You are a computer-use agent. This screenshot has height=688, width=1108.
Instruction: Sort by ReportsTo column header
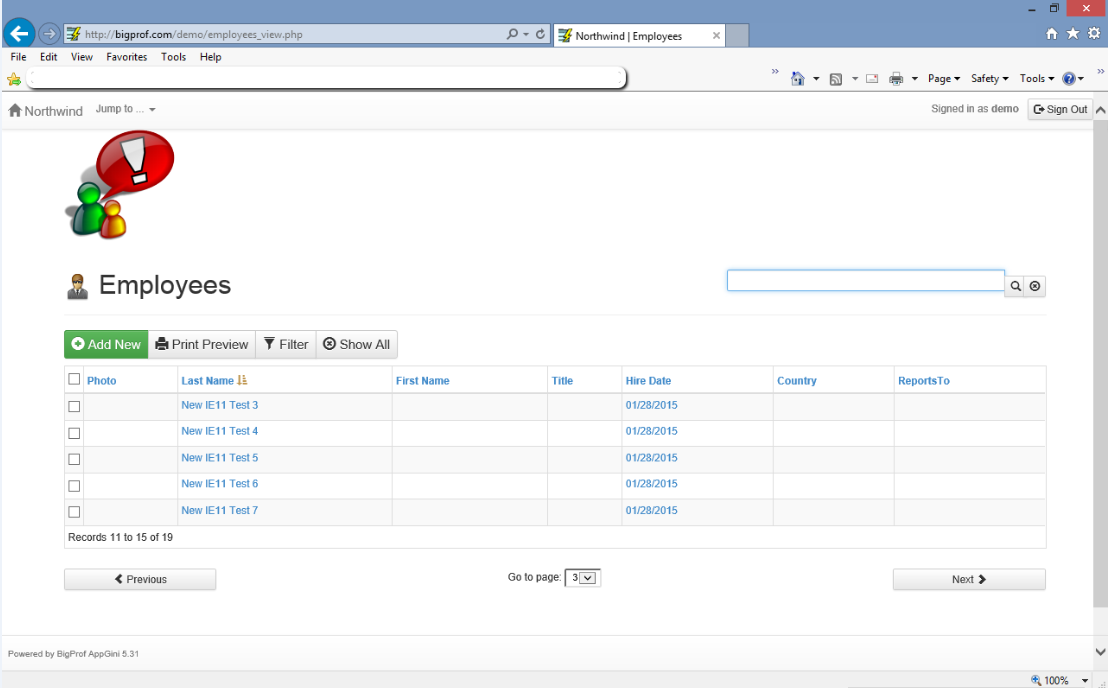click(924, 381)
